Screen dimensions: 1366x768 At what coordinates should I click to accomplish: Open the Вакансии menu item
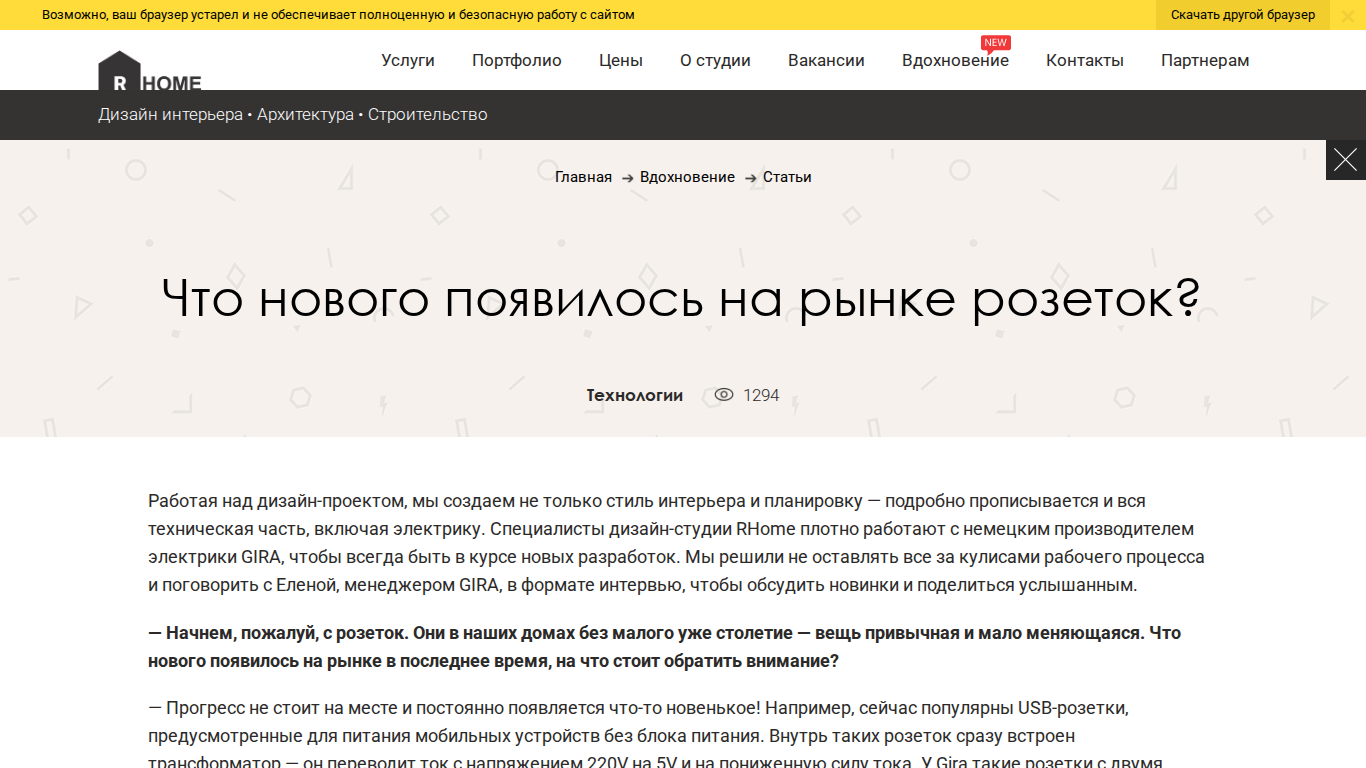click(x=826, y=60)
